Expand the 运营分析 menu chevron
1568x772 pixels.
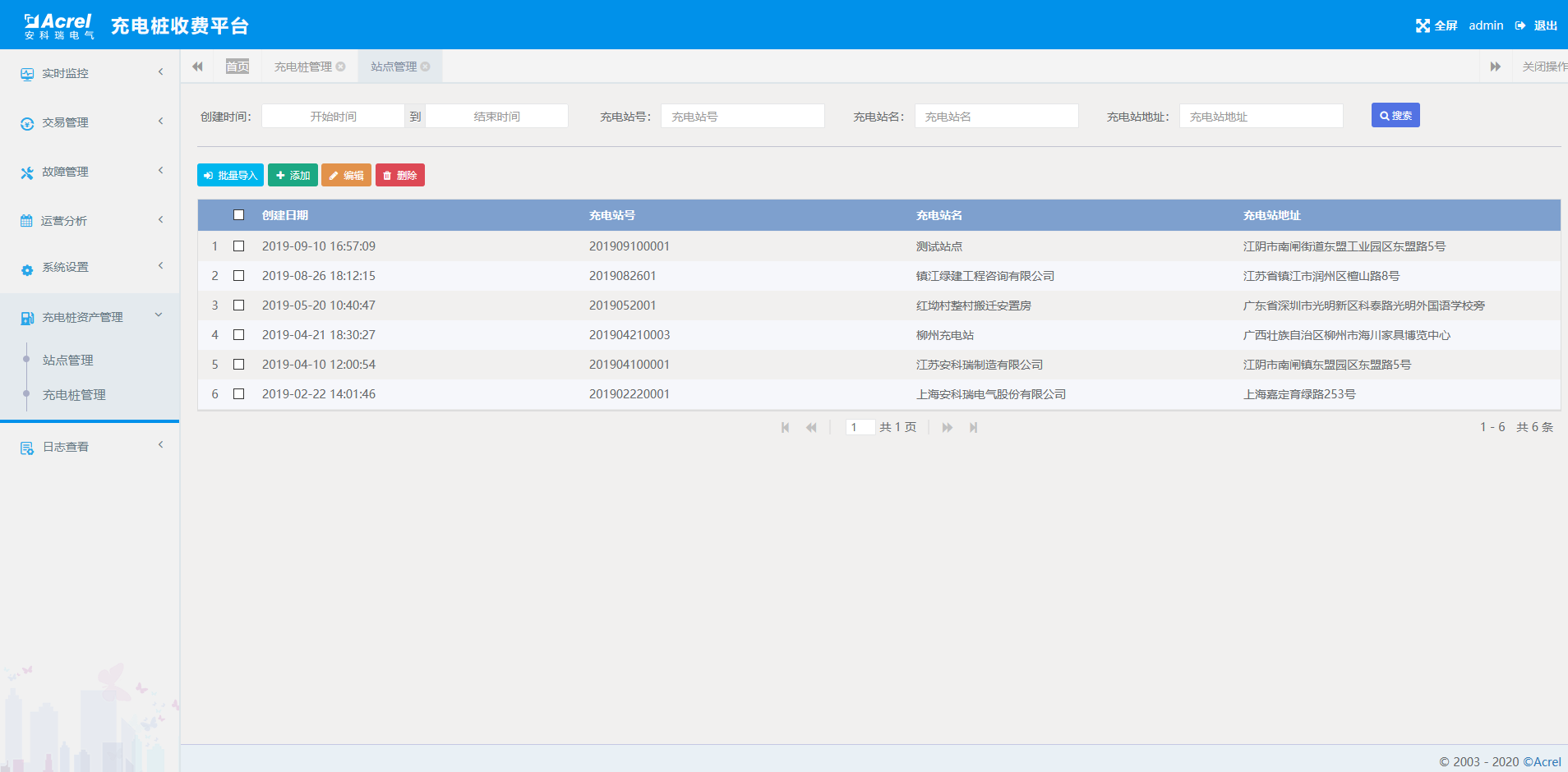point(160,220)
